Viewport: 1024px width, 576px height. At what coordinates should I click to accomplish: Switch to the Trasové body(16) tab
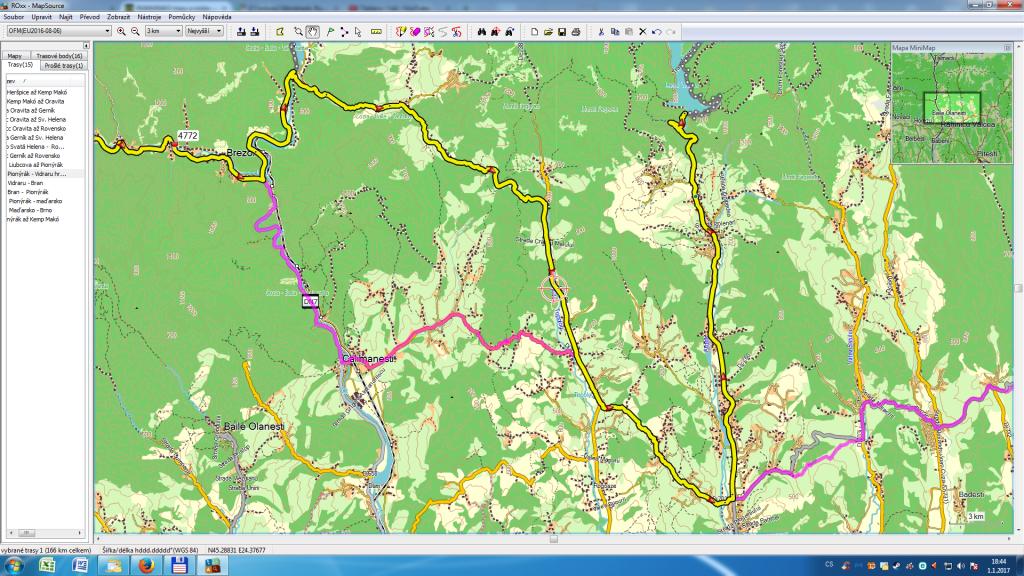pyautogui.click(x=59, y=56)
